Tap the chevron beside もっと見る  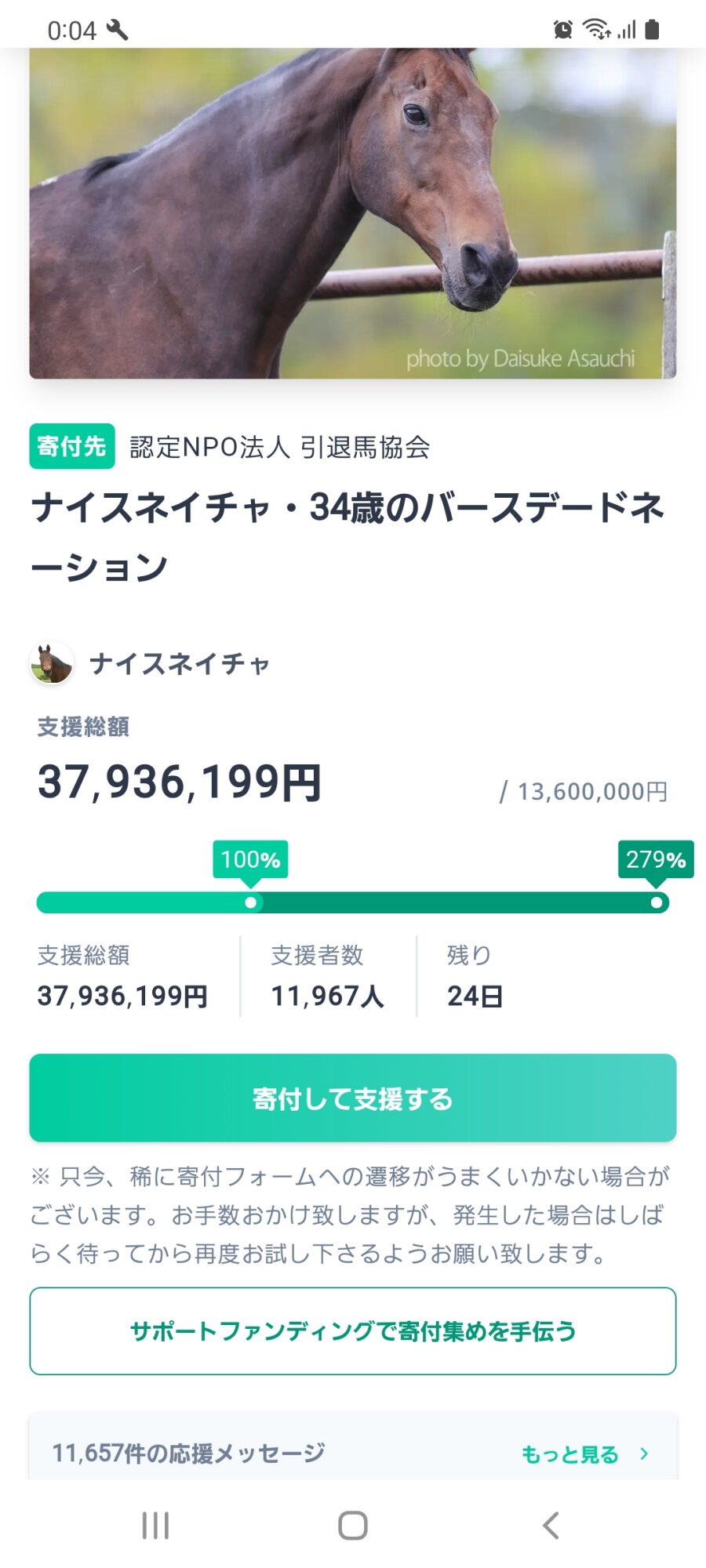pyautogui.click(x=644, y=1454)
